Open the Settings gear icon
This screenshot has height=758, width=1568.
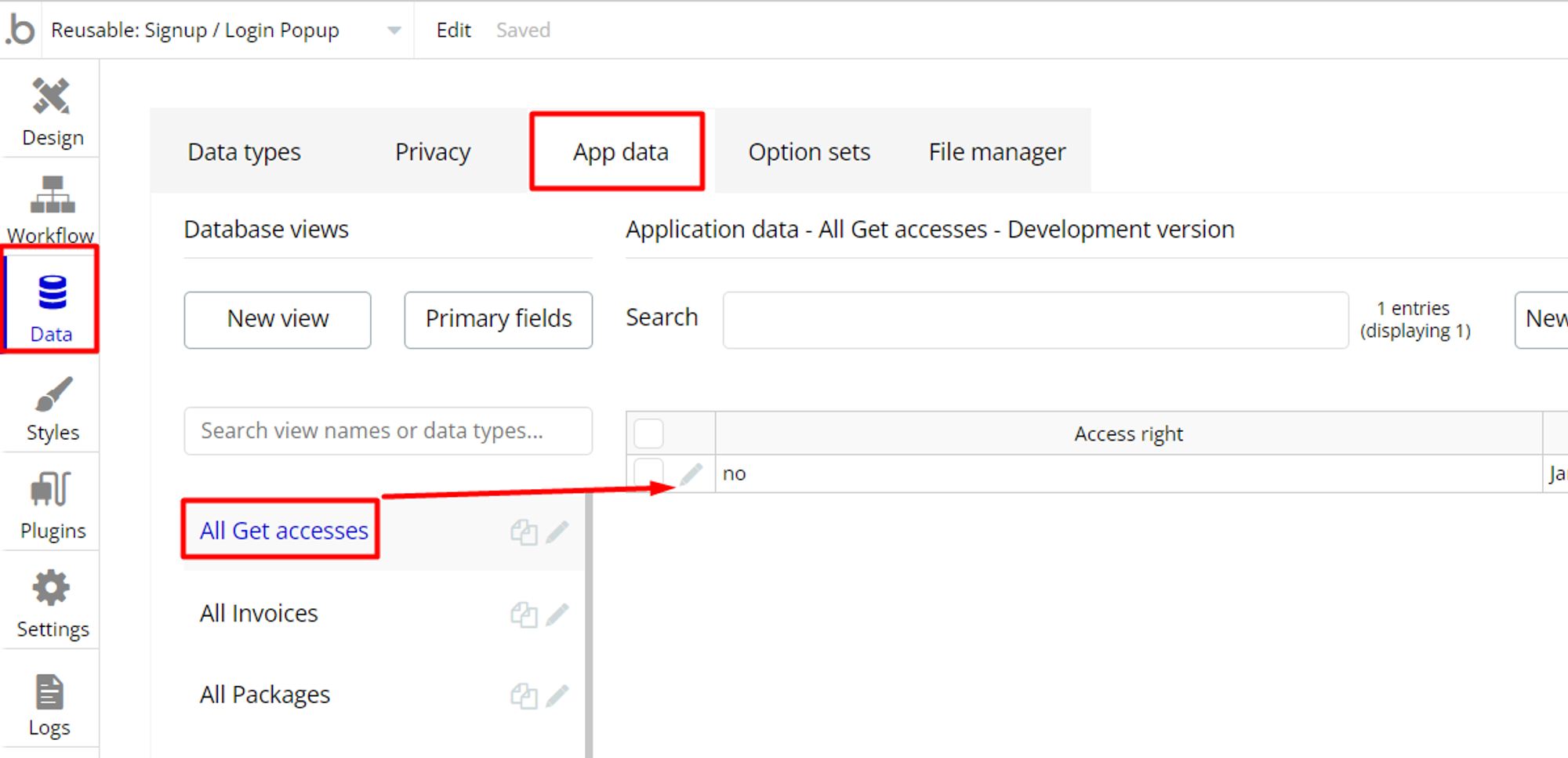52,589
